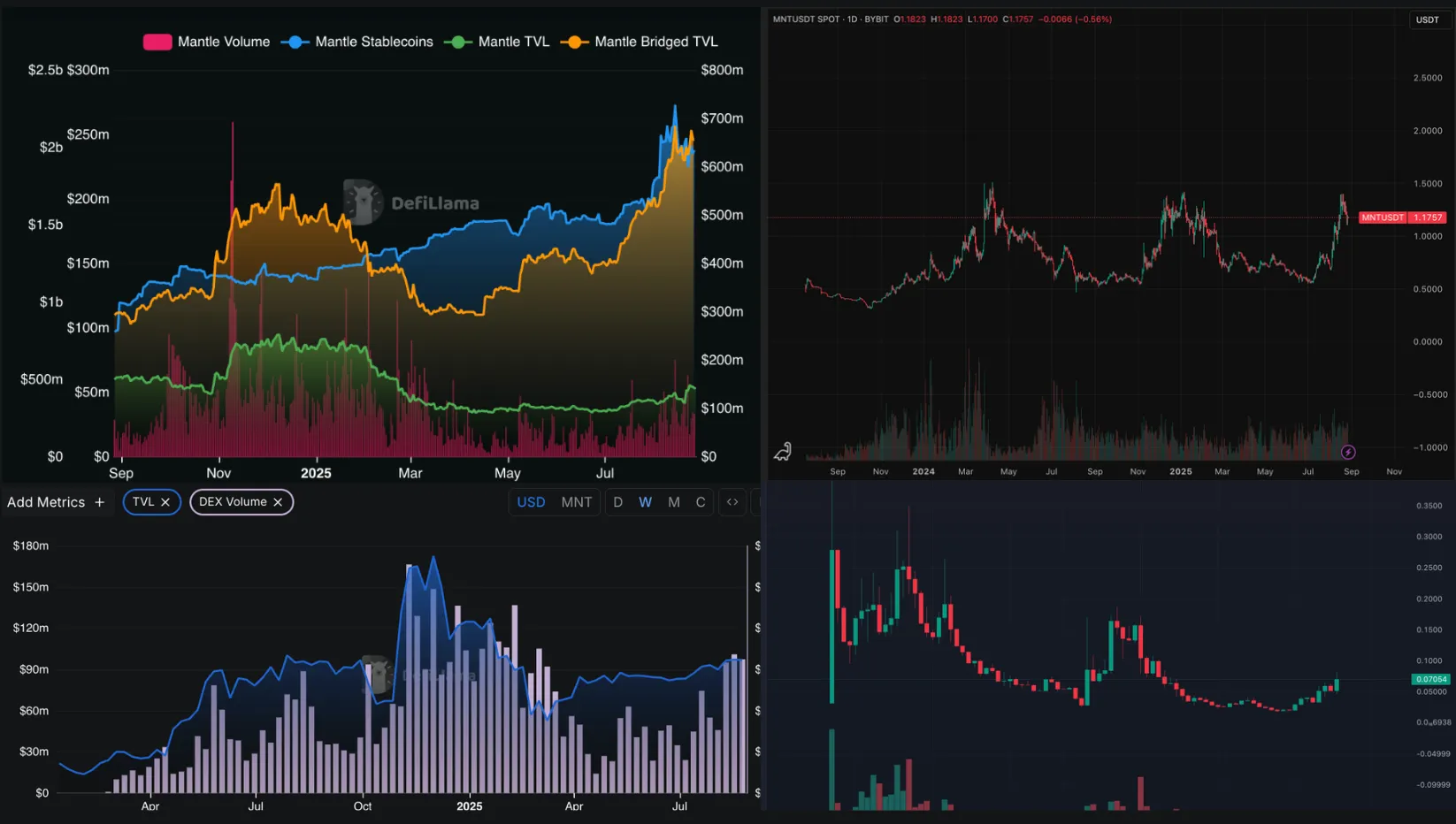The image size is (1456, 824).
Task: Switch to monthly (M) interval
Action: (673, 502)
